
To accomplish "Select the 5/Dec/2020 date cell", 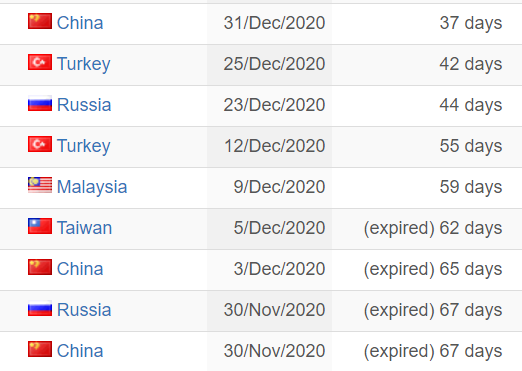I will [269, 229].
